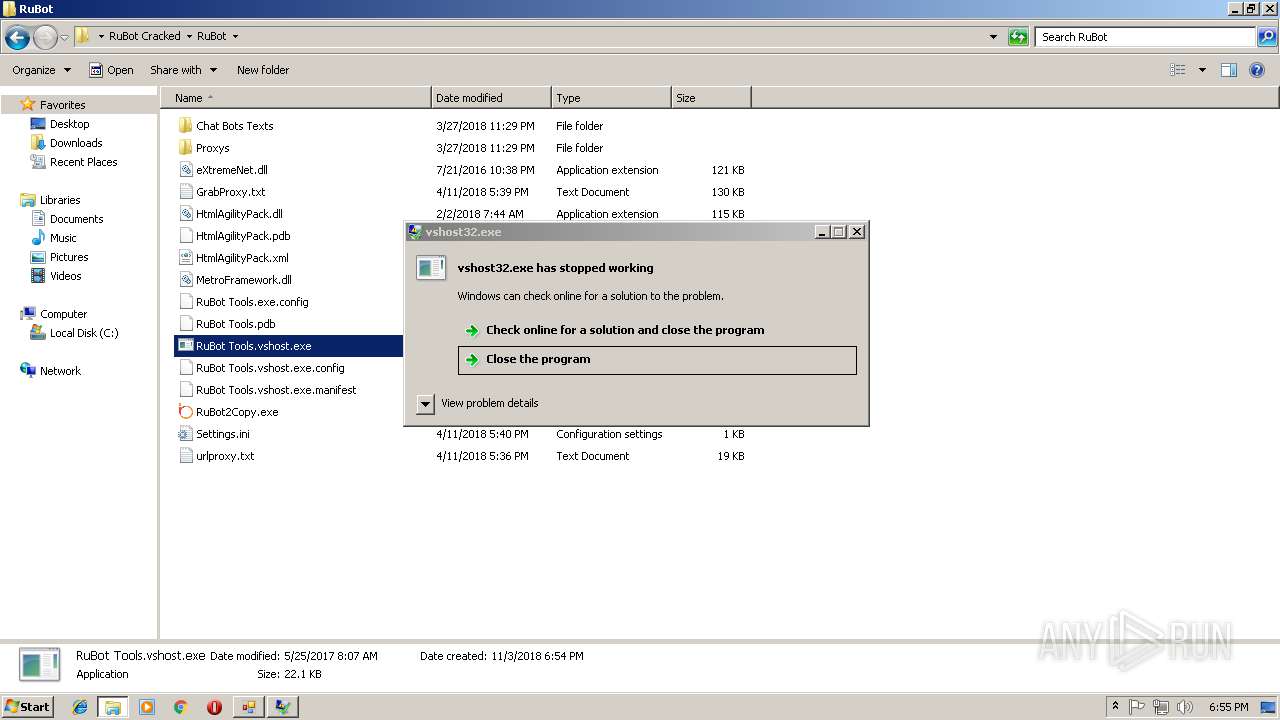Click the search magnifier icon
1280x720 pixels.
[x=1267, y=37]
